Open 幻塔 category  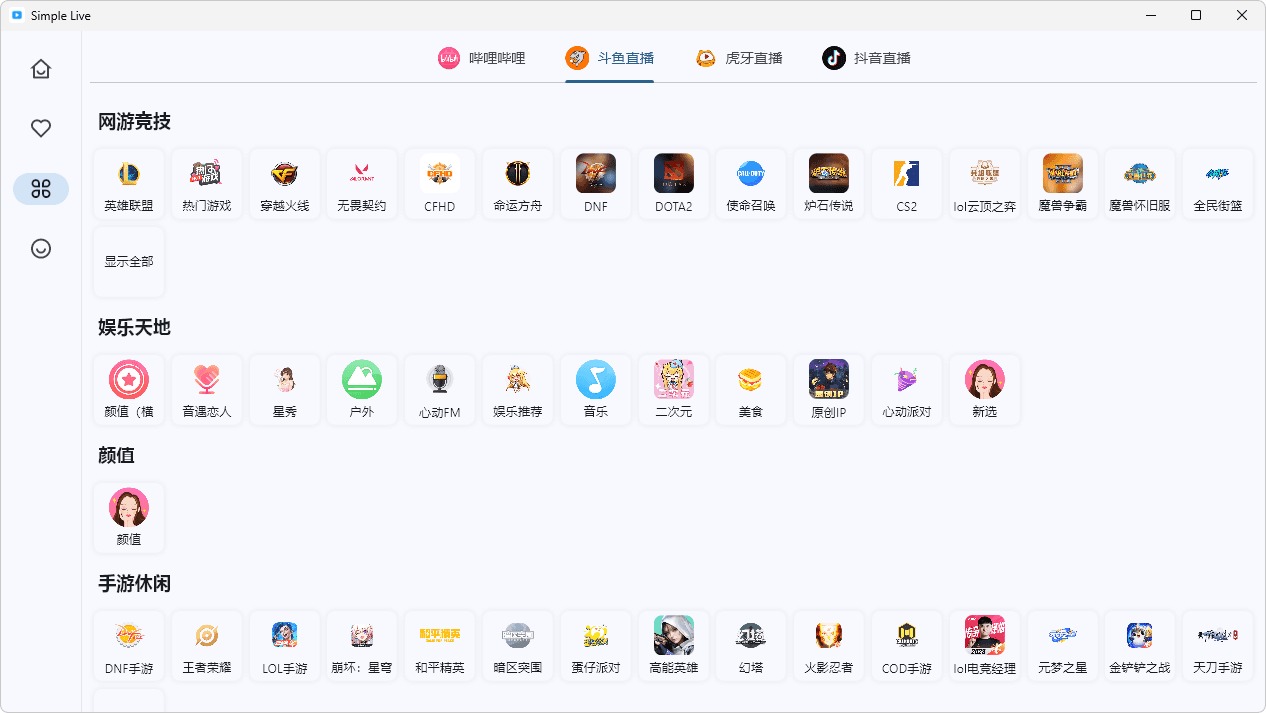click(751, 646)
